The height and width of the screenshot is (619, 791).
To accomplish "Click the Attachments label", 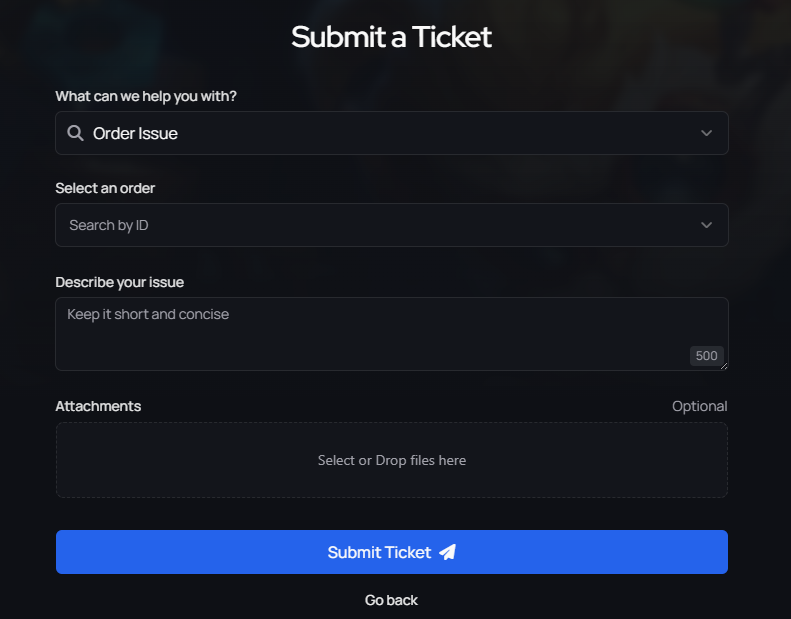I will click(98, 406).
